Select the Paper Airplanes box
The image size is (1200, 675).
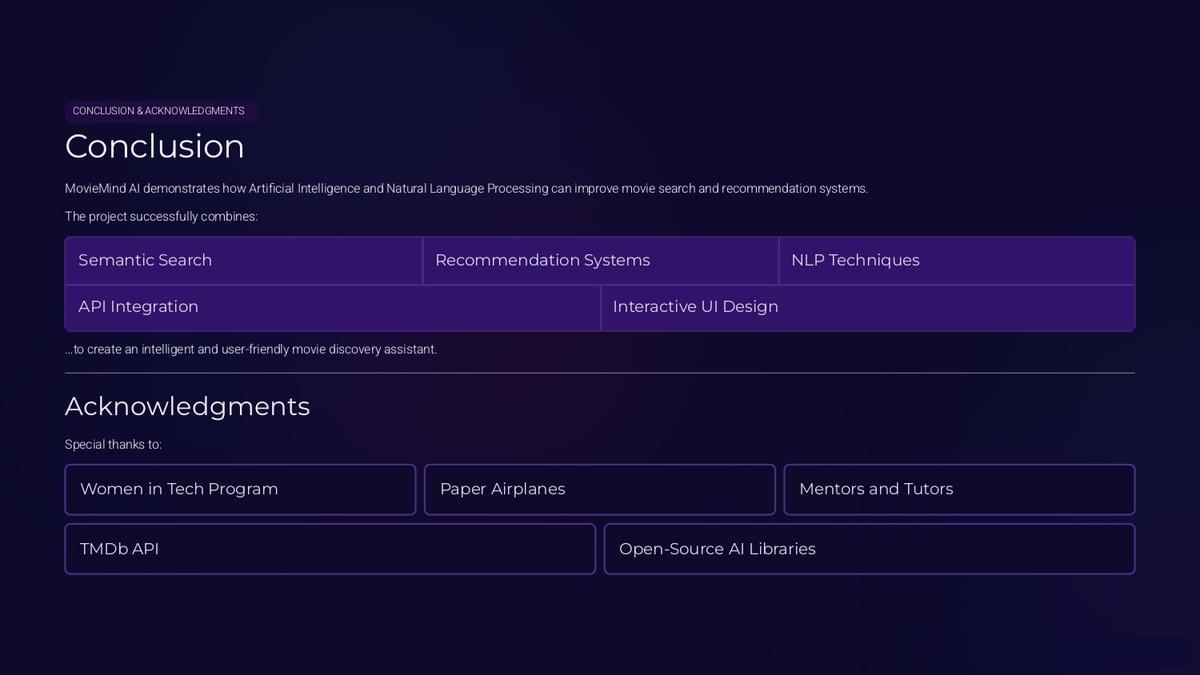click(x=600, y=489)
